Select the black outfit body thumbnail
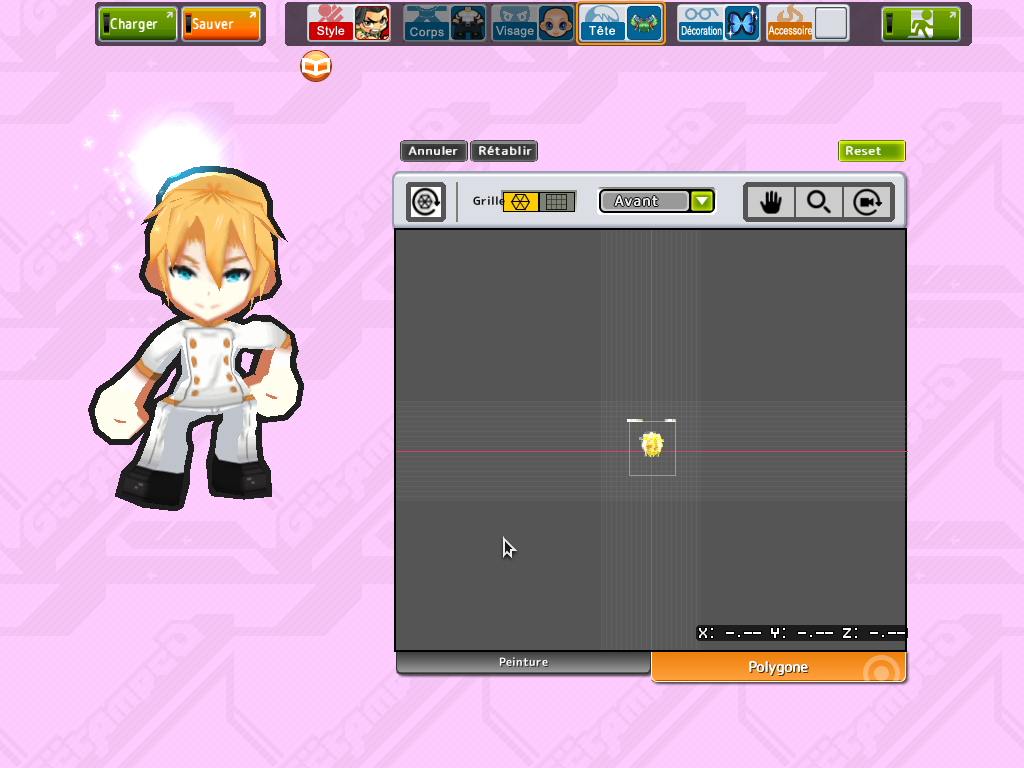The width and height of the screenshot is (1024, 768). (468, 24)
